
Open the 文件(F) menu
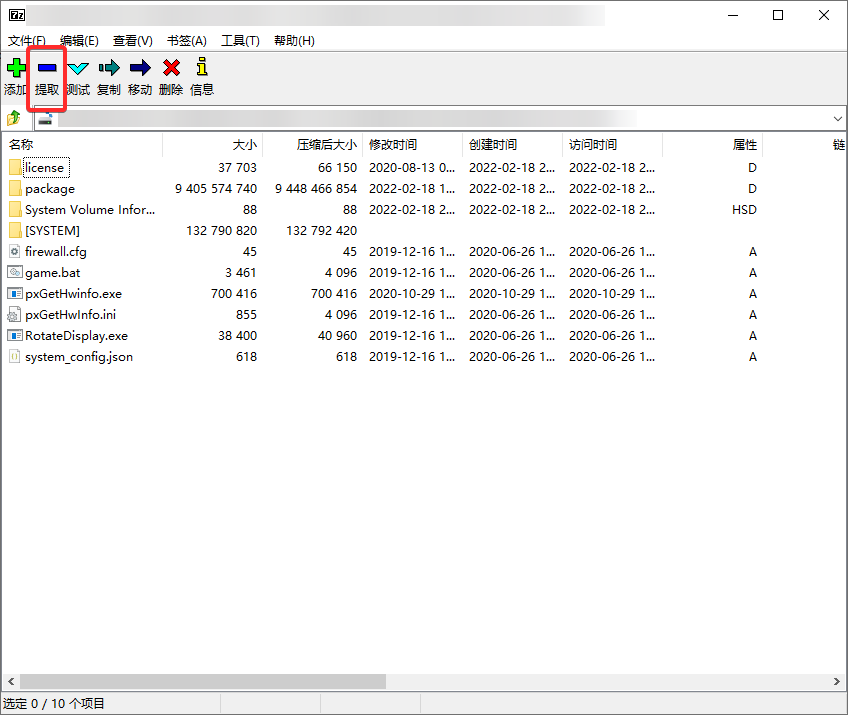(x=27, y=41)
